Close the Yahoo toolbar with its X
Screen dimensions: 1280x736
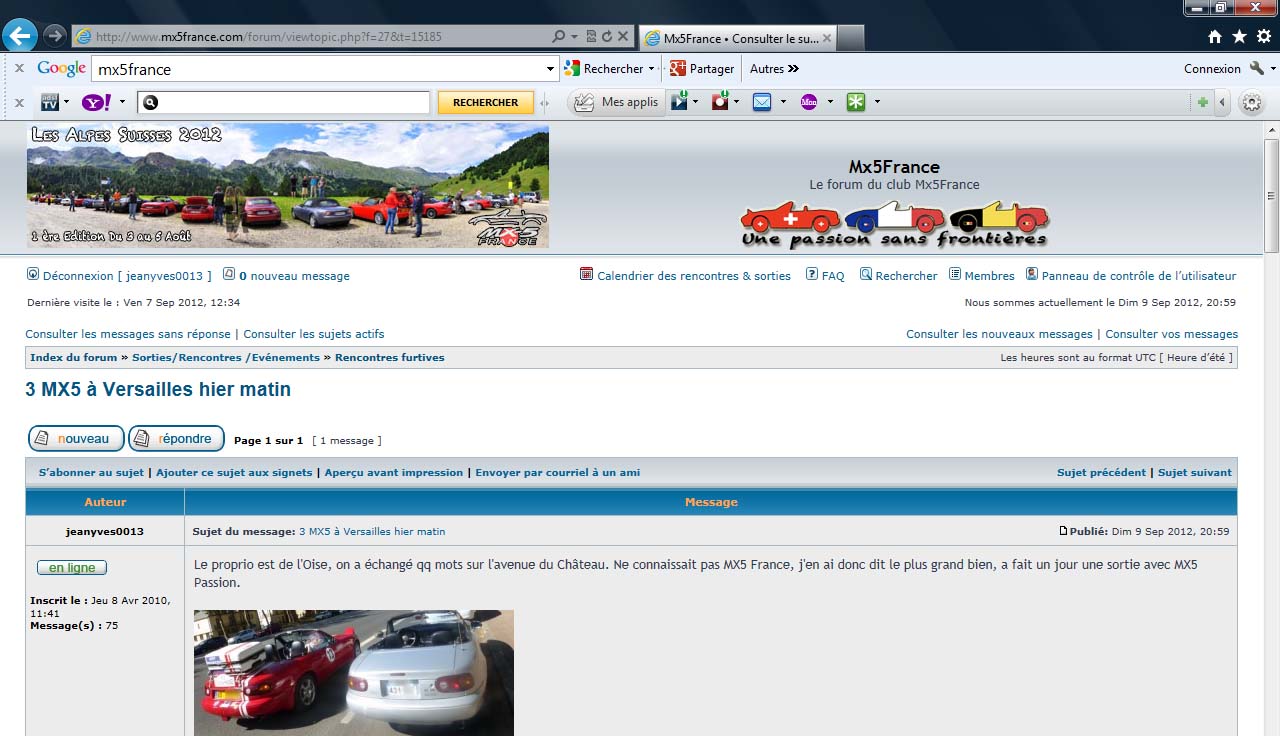point(19,102)
